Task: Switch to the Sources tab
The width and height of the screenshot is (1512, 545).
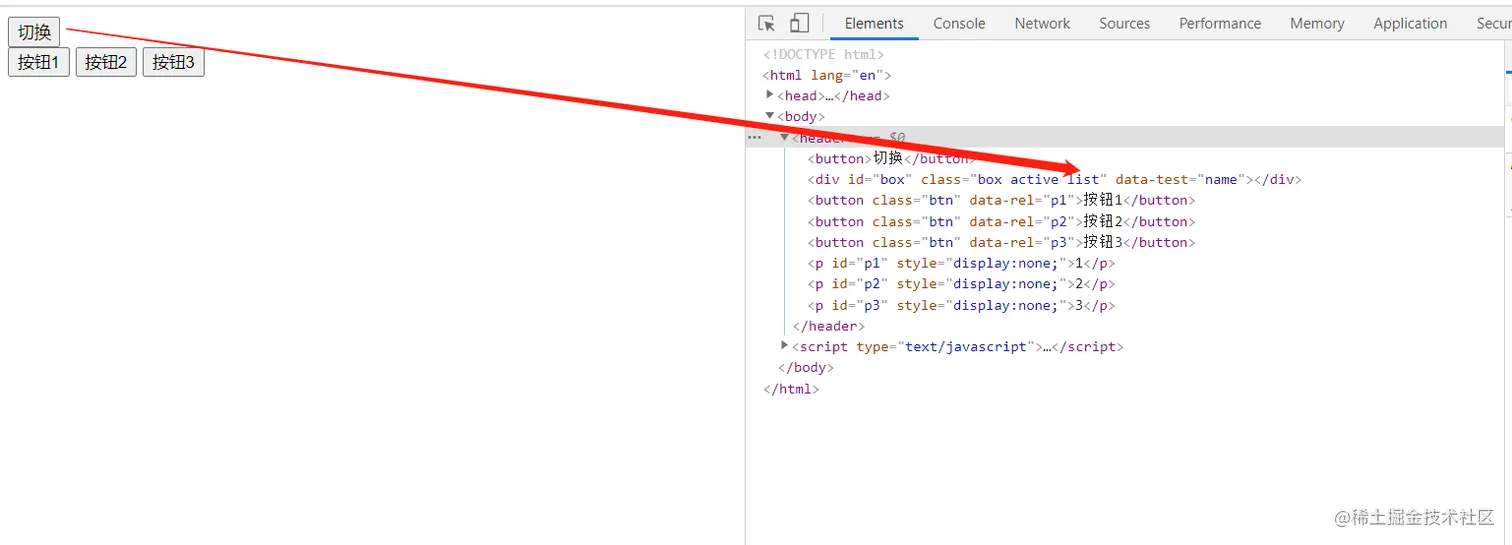Action: click(1124, 23)
